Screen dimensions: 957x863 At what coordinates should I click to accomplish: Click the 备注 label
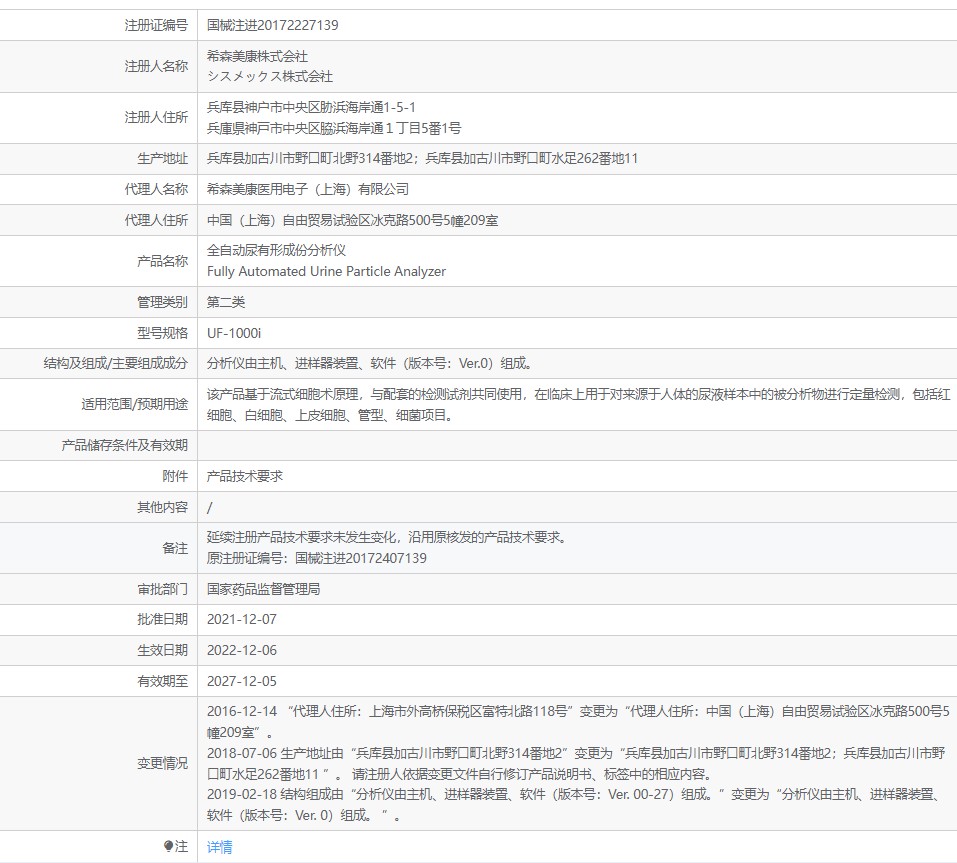(175, 548)
